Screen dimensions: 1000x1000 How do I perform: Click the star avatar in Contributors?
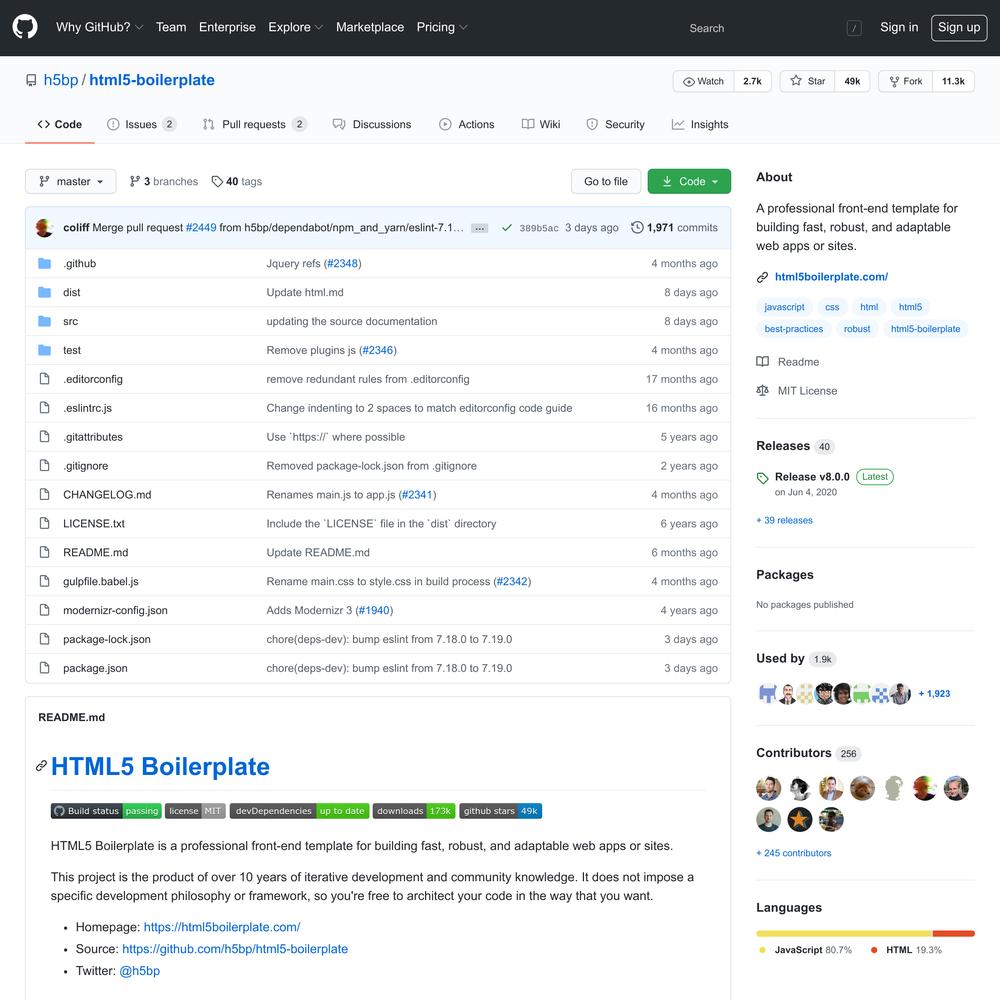click(800, 820)
